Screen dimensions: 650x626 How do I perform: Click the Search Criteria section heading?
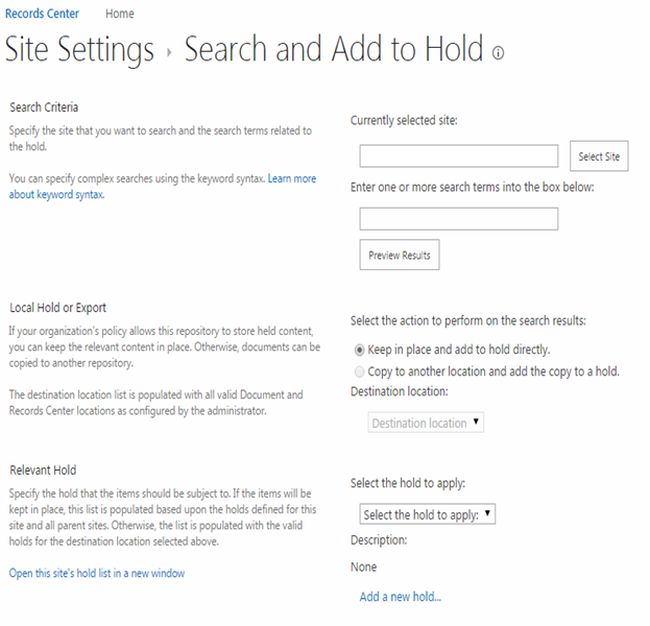coord(44,107)
